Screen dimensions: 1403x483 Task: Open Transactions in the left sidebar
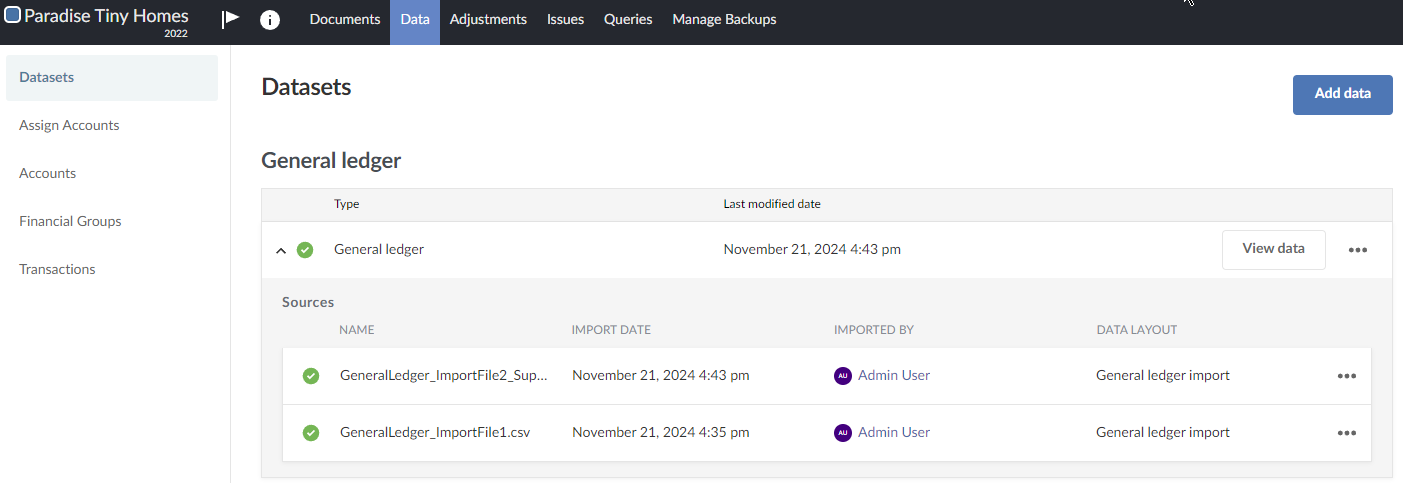(57, 270)
